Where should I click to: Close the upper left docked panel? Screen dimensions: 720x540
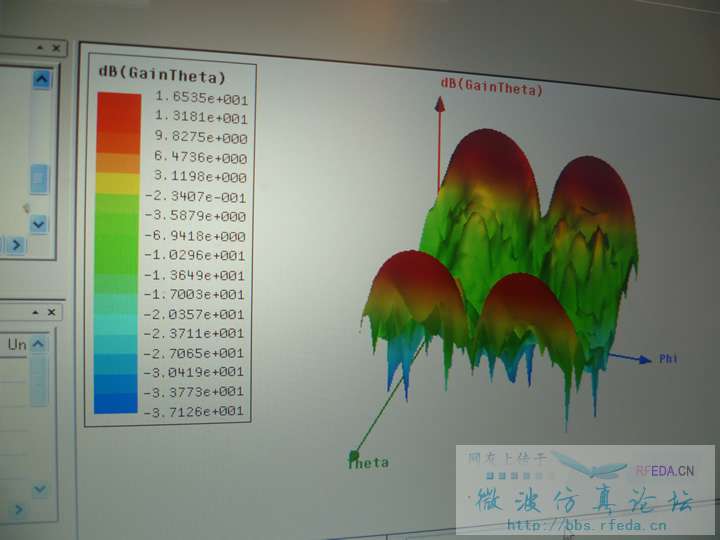click(x=56, y=48)
